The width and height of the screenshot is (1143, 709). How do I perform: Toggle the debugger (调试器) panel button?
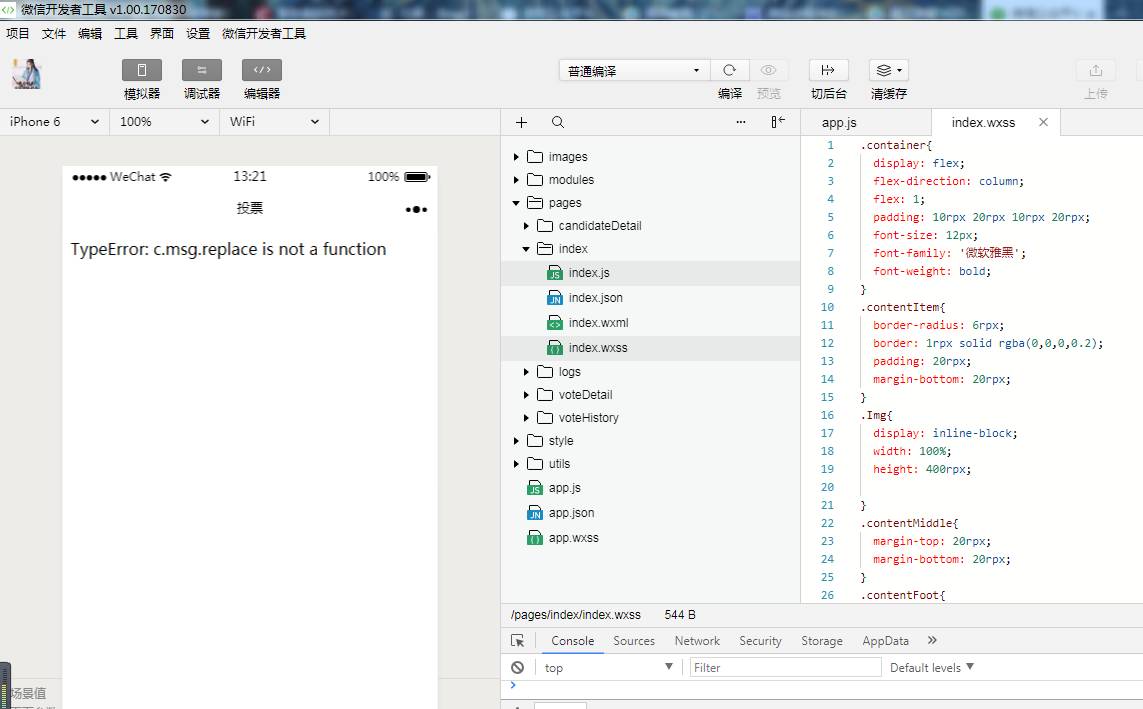(x=202, y=70)
